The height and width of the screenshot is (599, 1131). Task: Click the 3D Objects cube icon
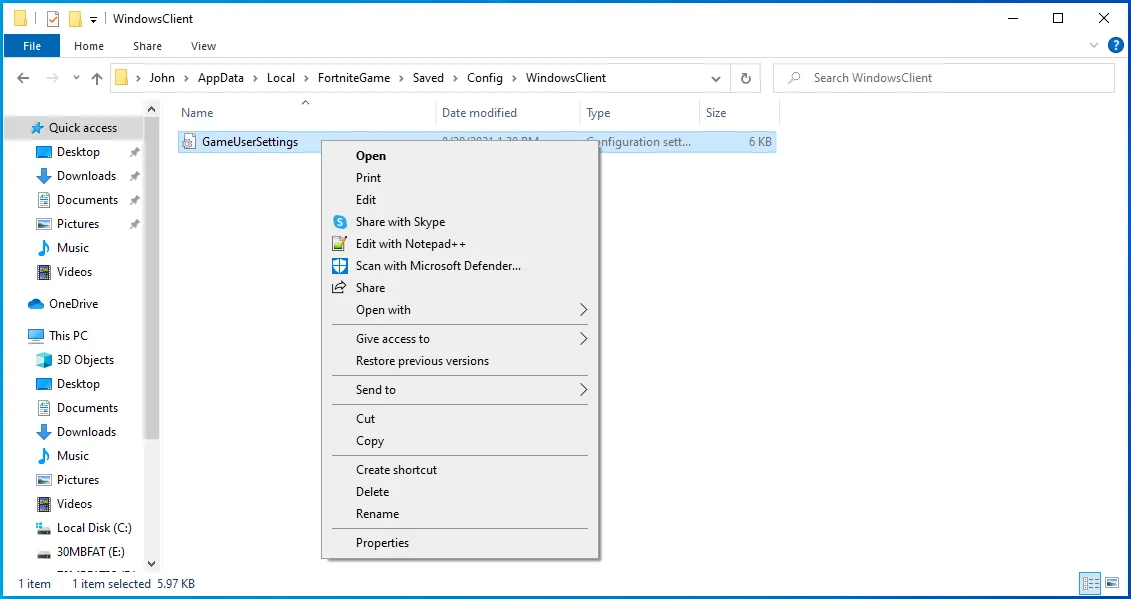44,359
